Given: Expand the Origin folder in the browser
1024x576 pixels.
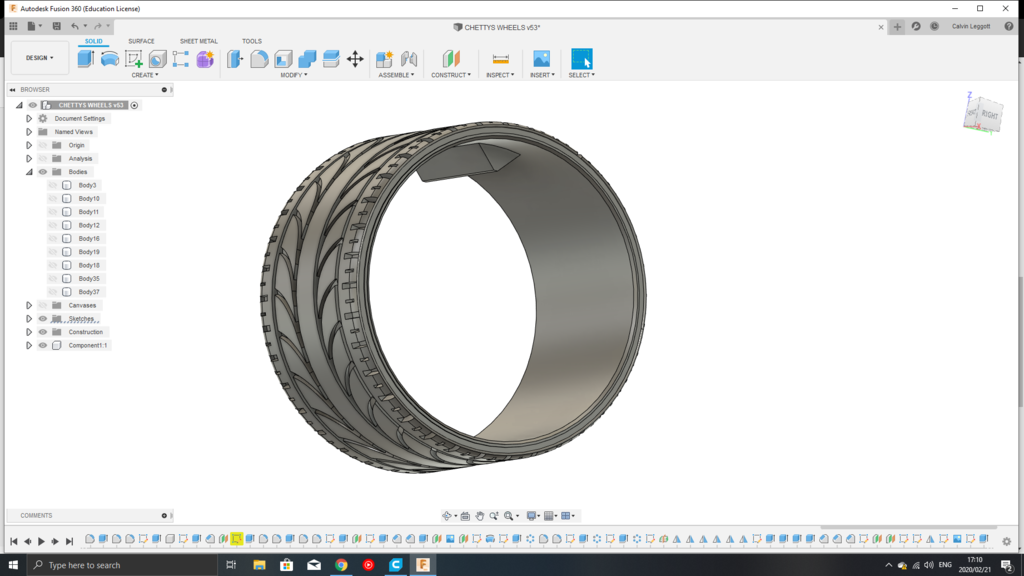Looking at the screenshot, I should (x=28, y=144).
